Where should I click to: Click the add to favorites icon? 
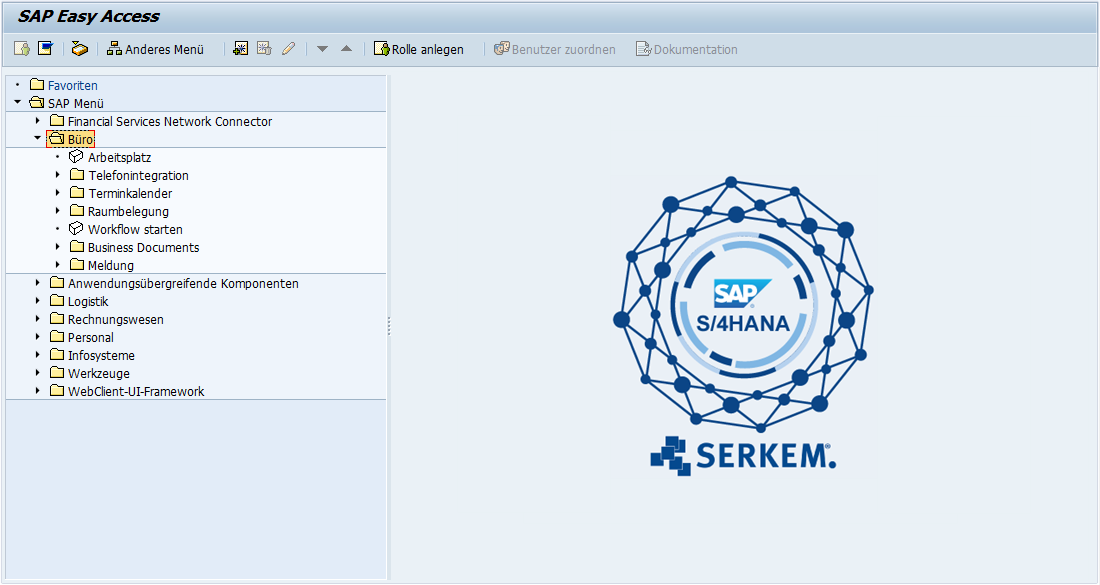click(240, 49)
